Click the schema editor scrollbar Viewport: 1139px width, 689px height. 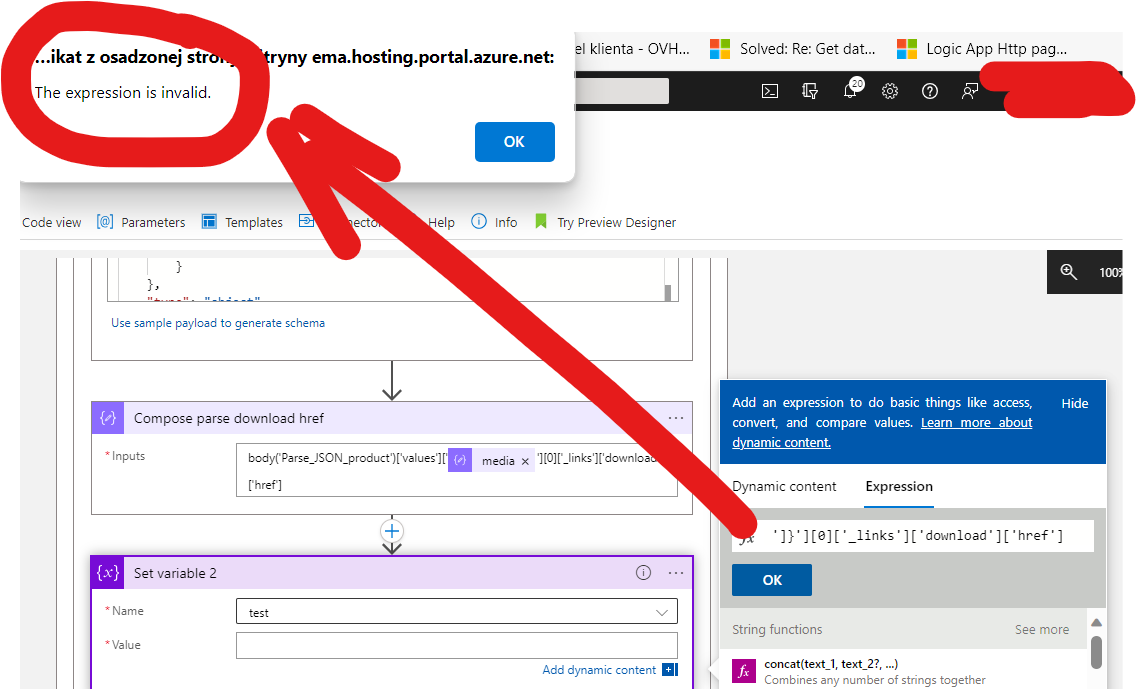tap(668, 292)
